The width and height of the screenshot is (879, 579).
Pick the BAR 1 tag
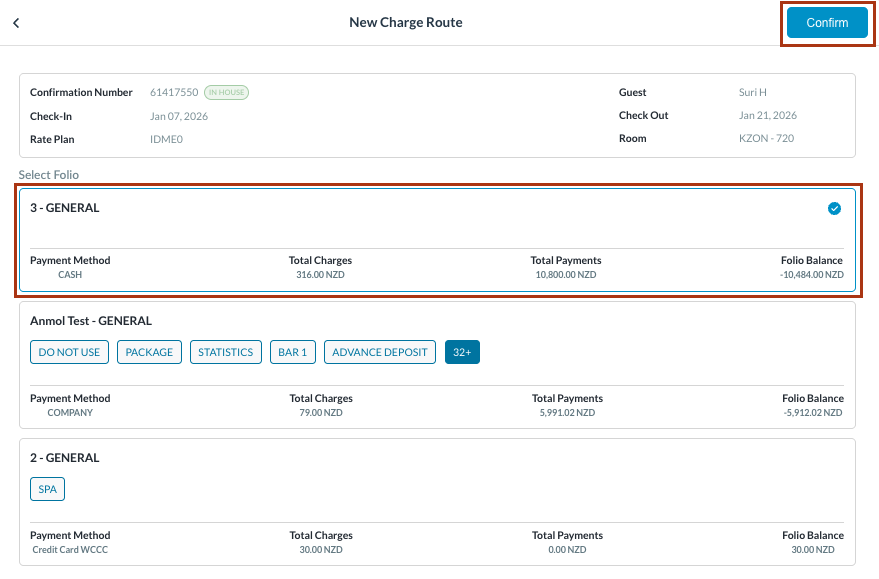[293, 352]
